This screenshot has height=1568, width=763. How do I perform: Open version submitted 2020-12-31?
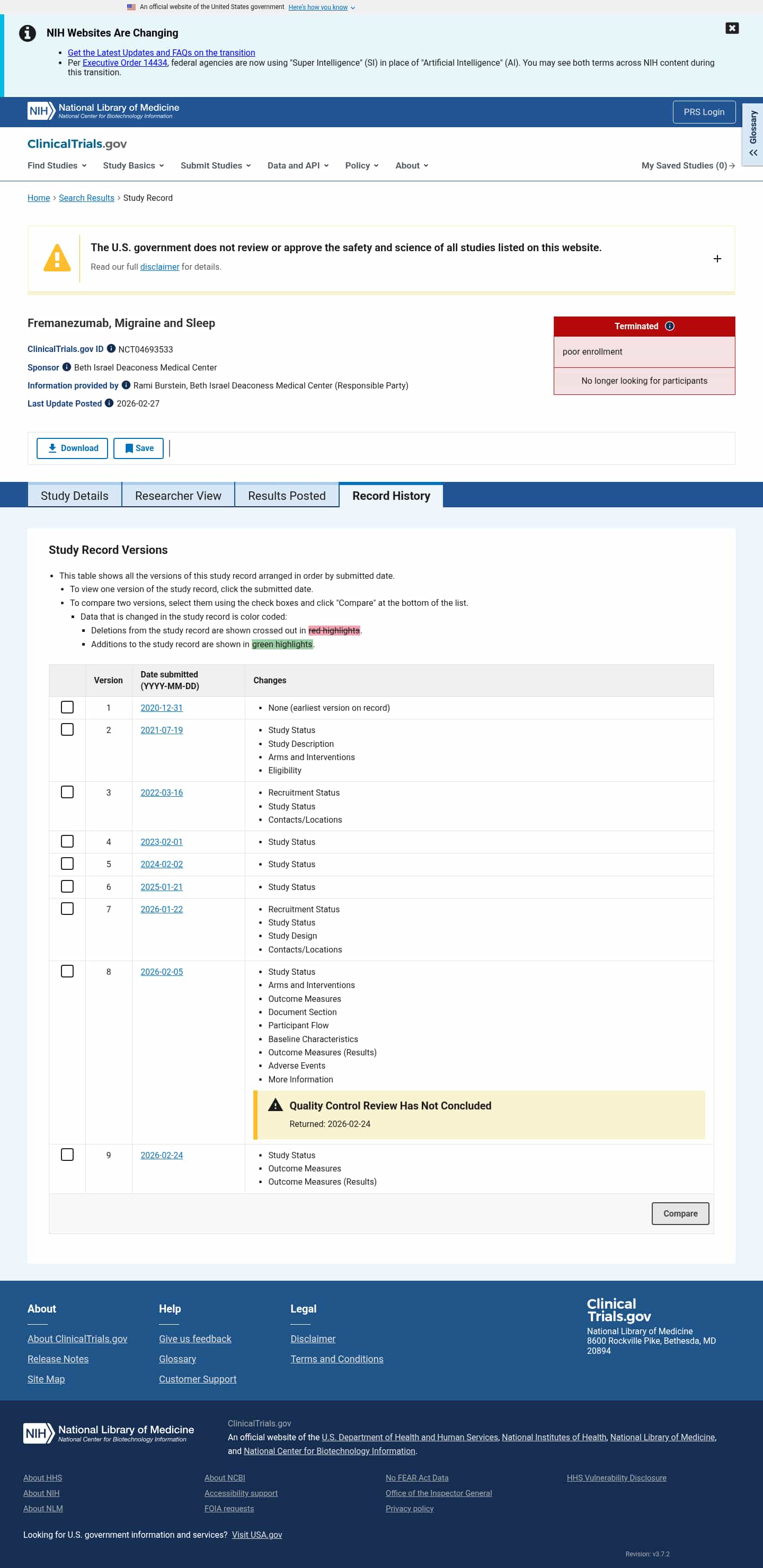(161, 708)
